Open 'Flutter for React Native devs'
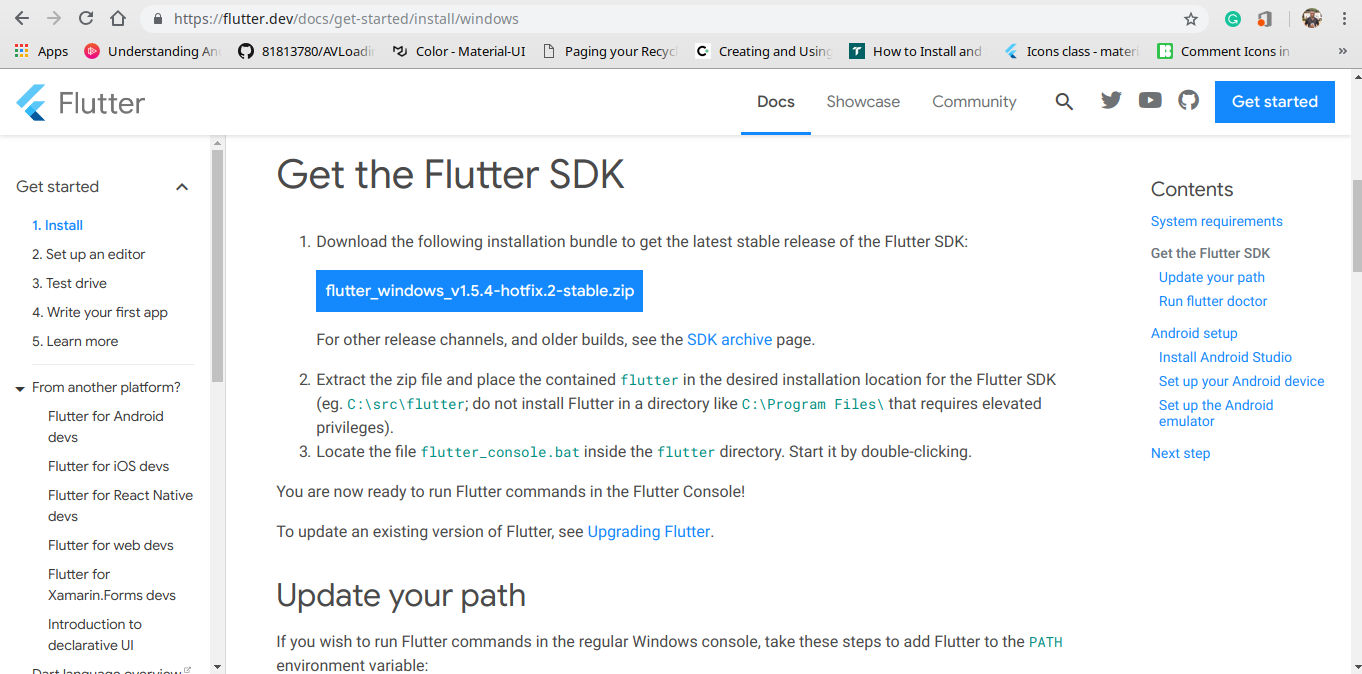This screenshot has height=674, width=1362. coord(120,505)
